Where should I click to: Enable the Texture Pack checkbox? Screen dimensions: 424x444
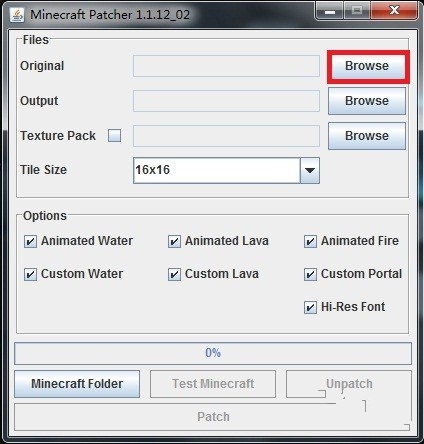114,136
